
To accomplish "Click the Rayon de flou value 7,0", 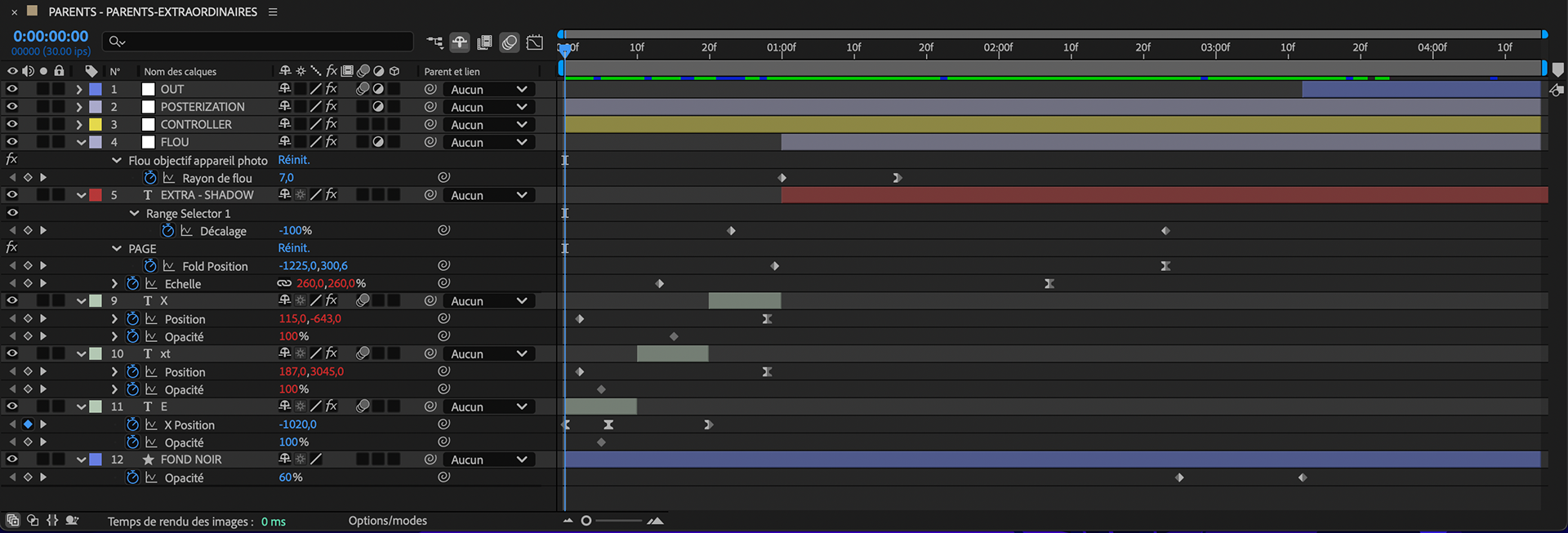I will (x=286, y=177).
